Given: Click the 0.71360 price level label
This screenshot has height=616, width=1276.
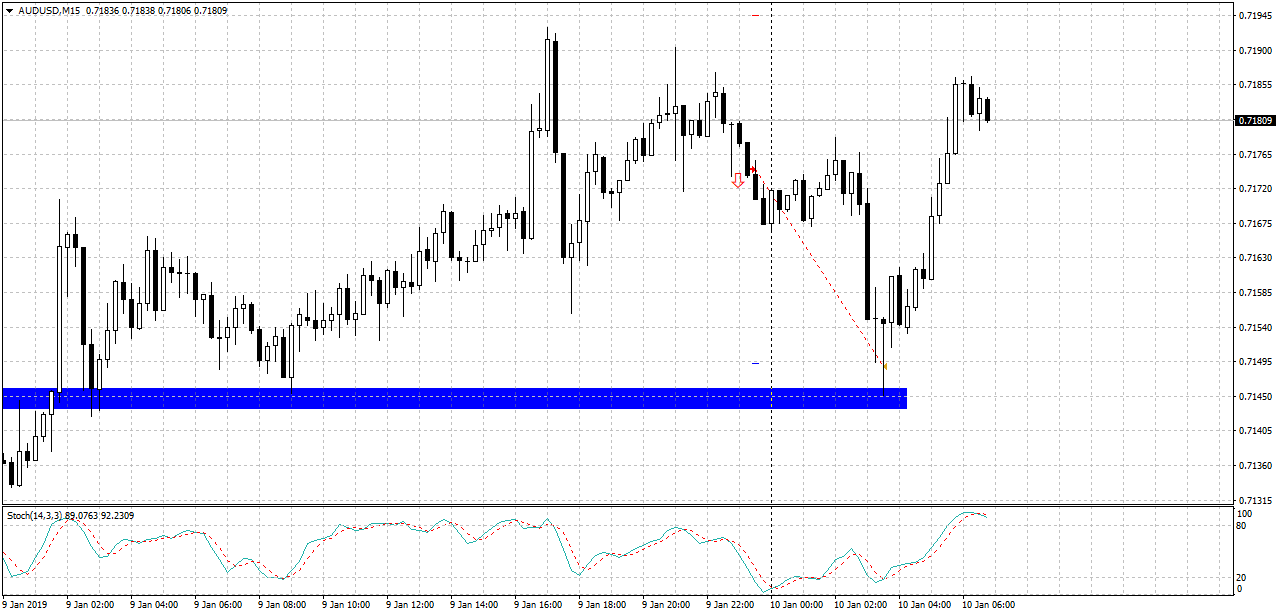Looking at the screenshot, I should (x=1256, y=466).
